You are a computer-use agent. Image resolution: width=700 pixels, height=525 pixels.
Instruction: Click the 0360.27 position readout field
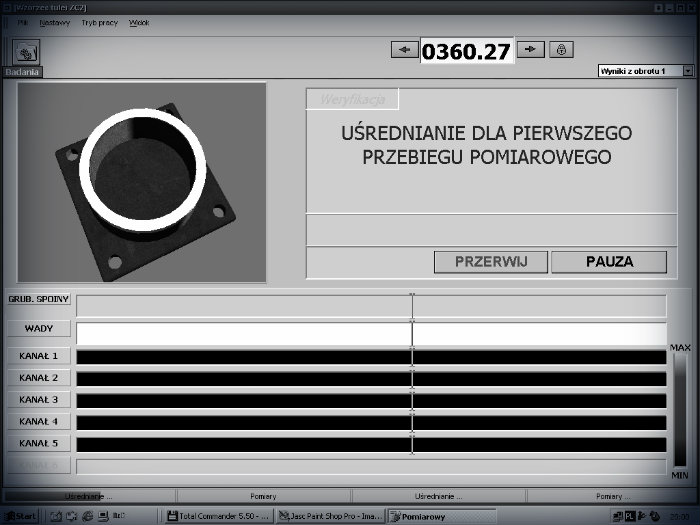466,50
